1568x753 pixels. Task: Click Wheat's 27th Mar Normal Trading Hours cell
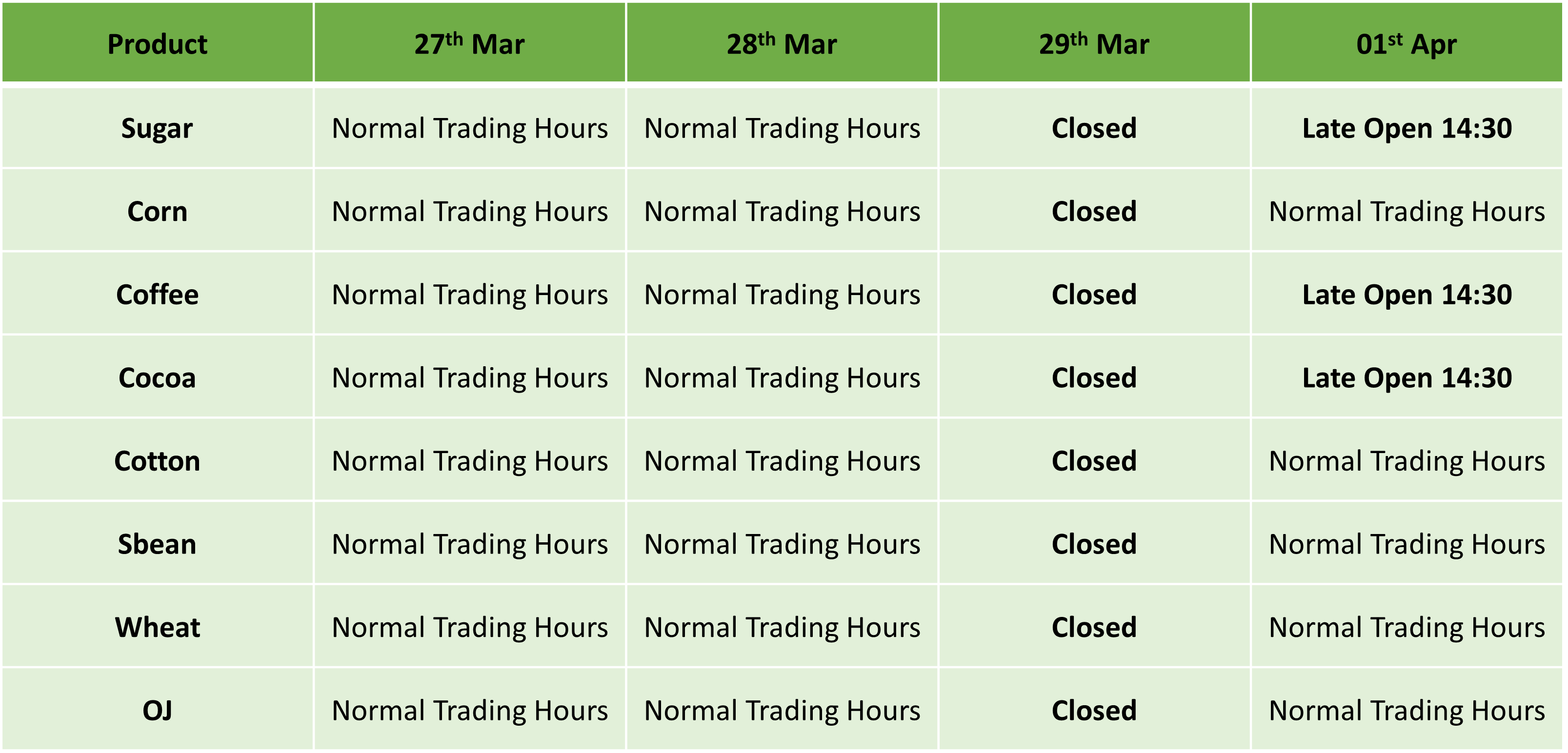pos(469,627)
